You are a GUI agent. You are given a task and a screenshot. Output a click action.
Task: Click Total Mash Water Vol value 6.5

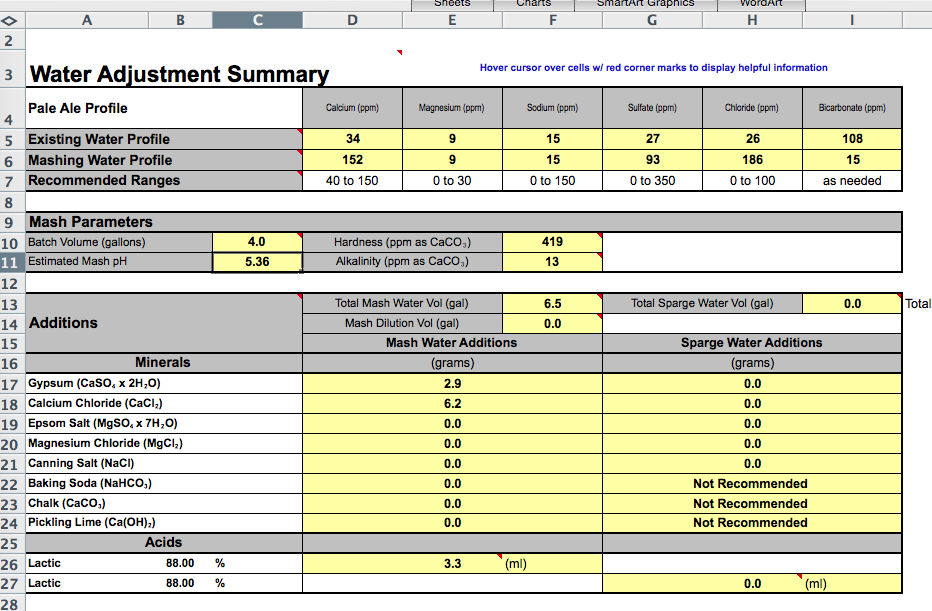tap(552, 304)
